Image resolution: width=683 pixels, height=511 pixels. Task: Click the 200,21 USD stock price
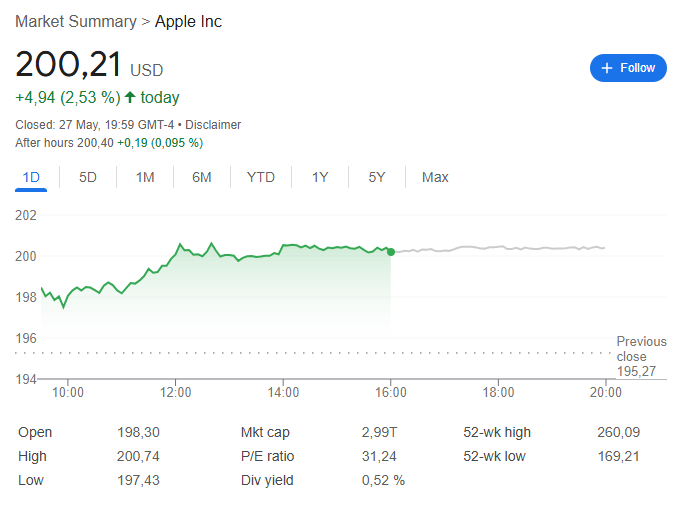point(68,67)
